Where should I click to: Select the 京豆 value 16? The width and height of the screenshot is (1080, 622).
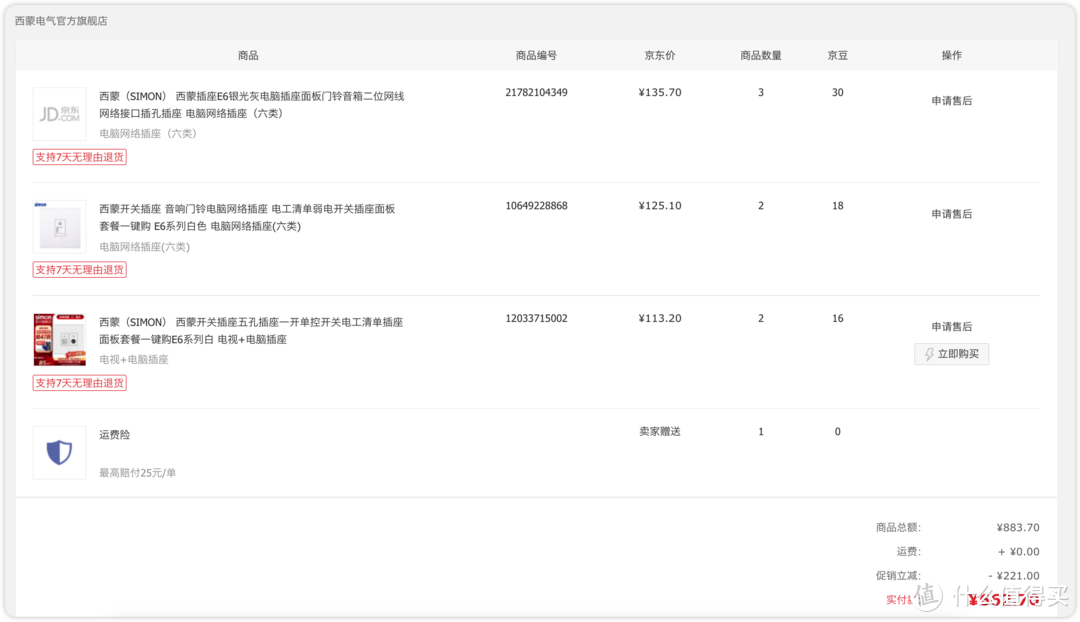(x=838, y=318)
